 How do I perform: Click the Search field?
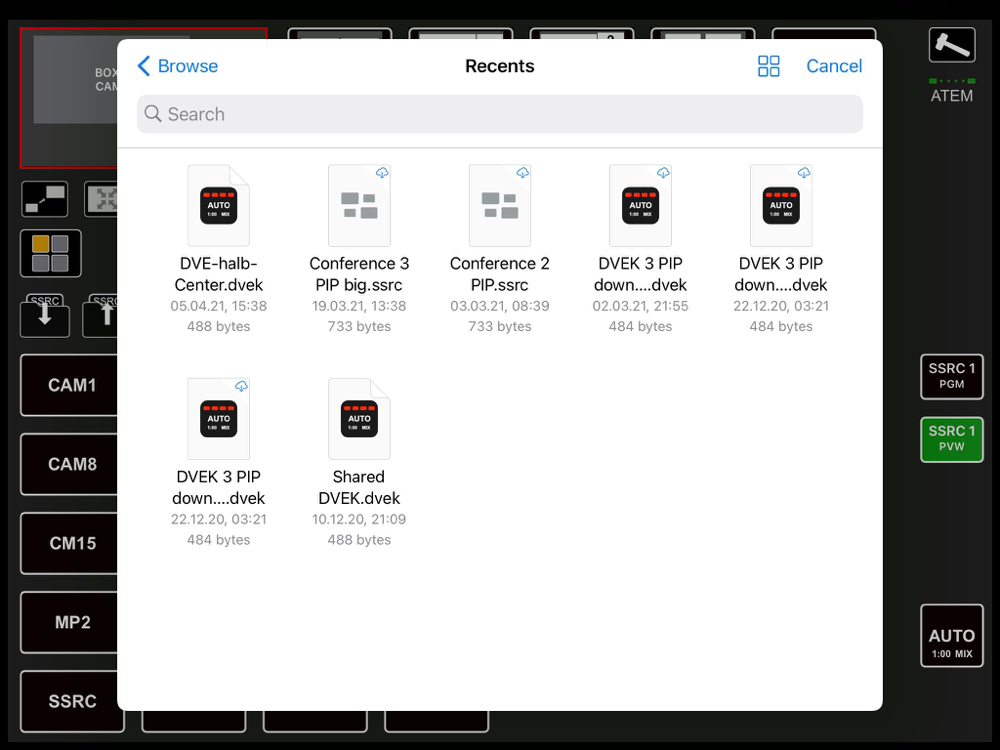coord(499,114)
